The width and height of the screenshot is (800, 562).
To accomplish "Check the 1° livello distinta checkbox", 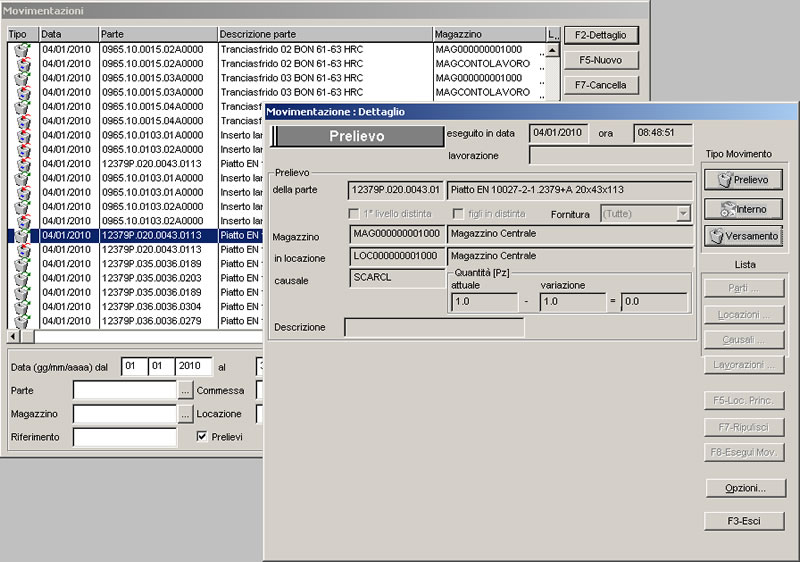I will pos(354,213).
